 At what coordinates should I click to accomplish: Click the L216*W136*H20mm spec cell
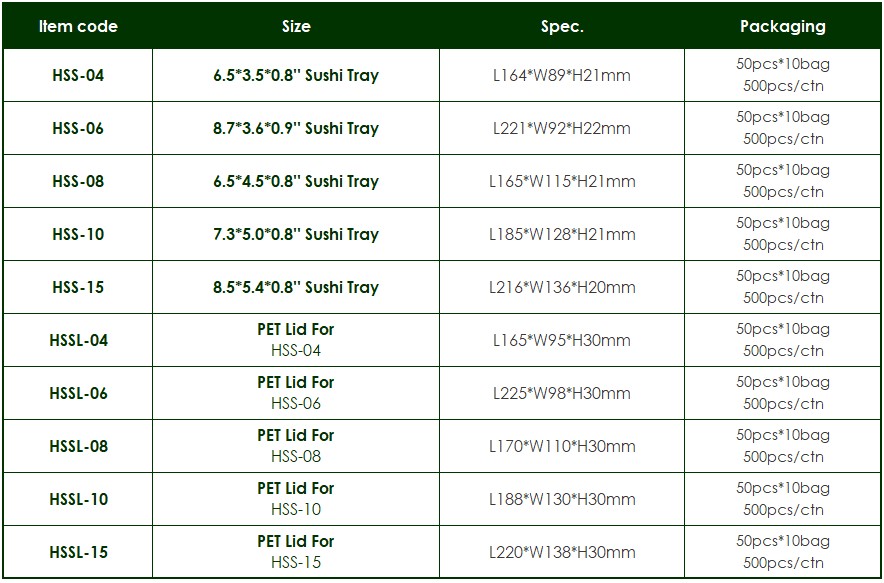point(562,287)
